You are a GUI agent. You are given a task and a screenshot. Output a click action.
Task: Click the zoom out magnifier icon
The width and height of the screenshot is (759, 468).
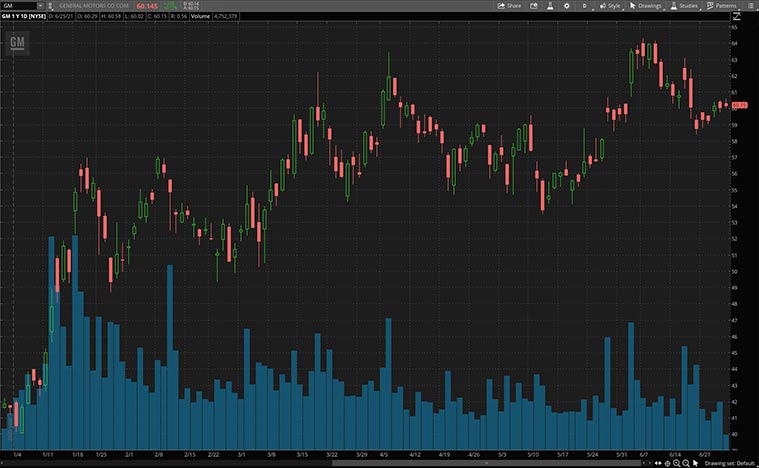686,463
